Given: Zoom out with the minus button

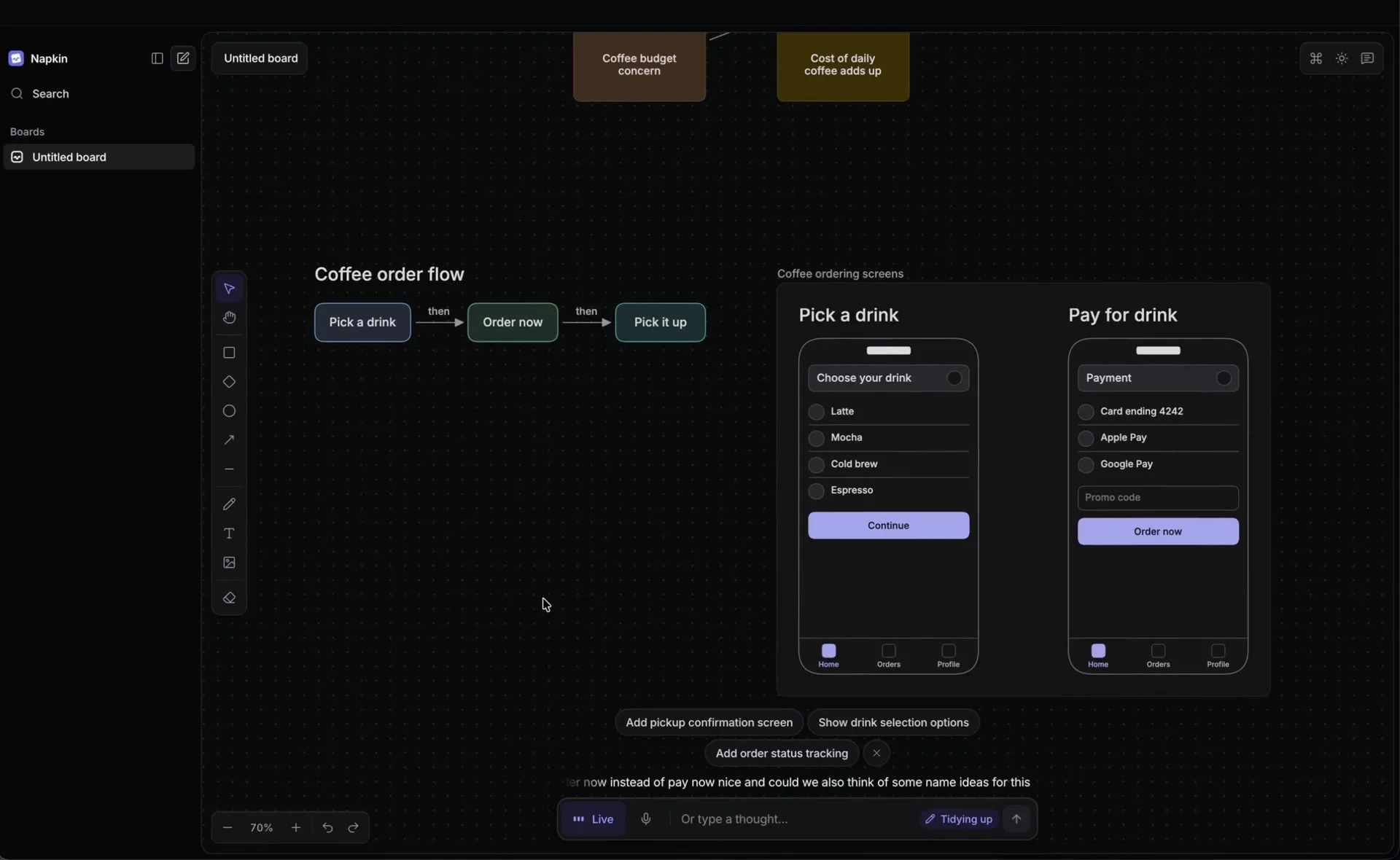Looking at the screenshot, I should [x=227, y=828].
